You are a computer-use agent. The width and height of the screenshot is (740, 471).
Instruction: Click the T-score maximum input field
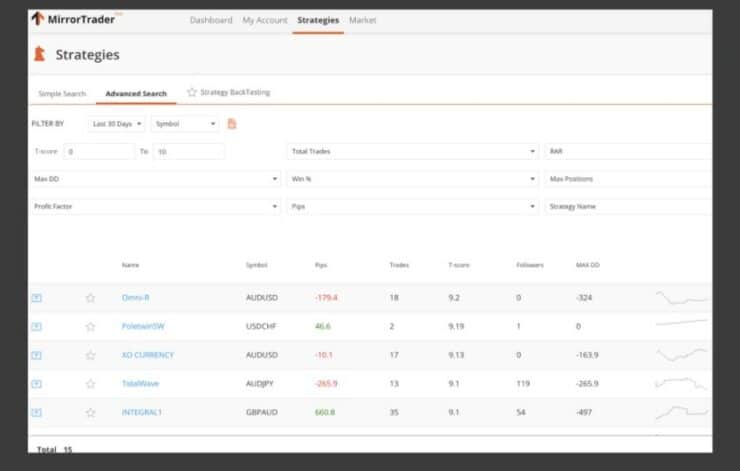[189, 151]
